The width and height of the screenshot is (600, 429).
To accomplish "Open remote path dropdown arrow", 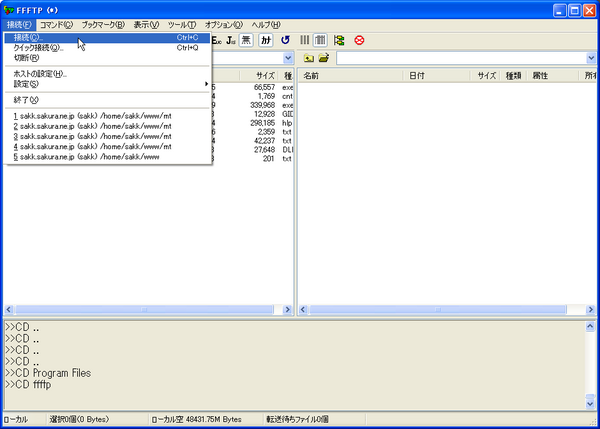I will point(591,58).
